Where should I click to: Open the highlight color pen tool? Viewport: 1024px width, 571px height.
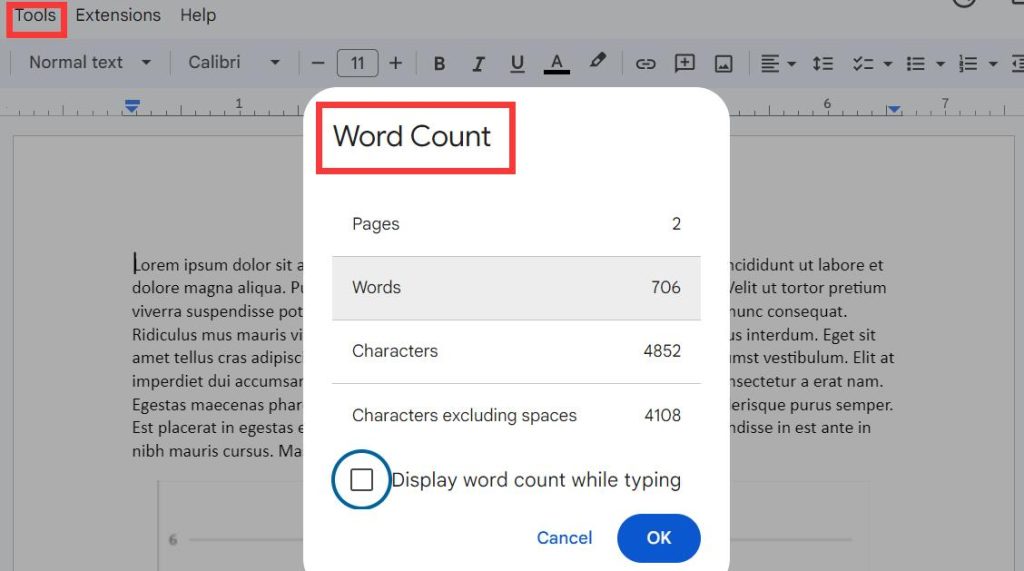(x=597, y=62)
